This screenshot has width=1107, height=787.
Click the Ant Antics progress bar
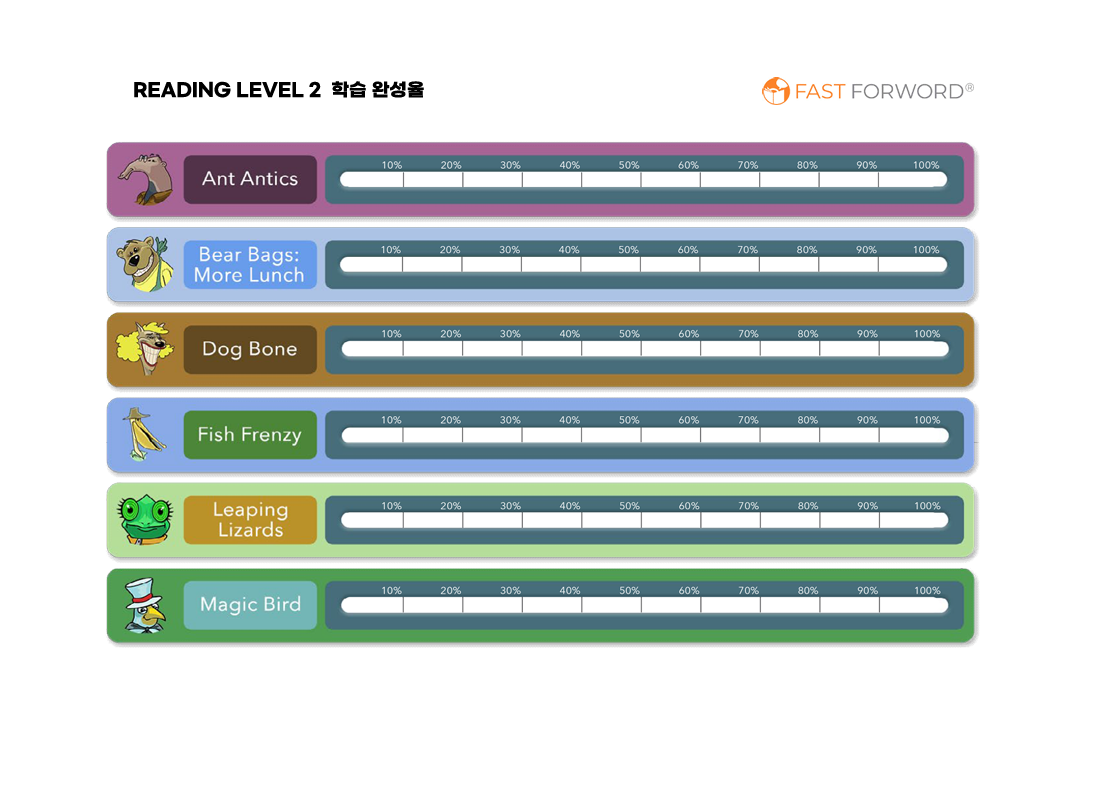[x=644, y=180]
